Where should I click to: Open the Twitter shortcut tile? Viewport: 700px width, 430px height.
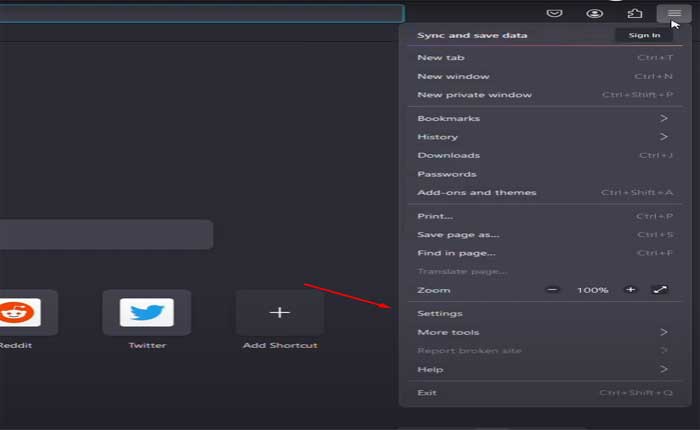coord(146,313)
